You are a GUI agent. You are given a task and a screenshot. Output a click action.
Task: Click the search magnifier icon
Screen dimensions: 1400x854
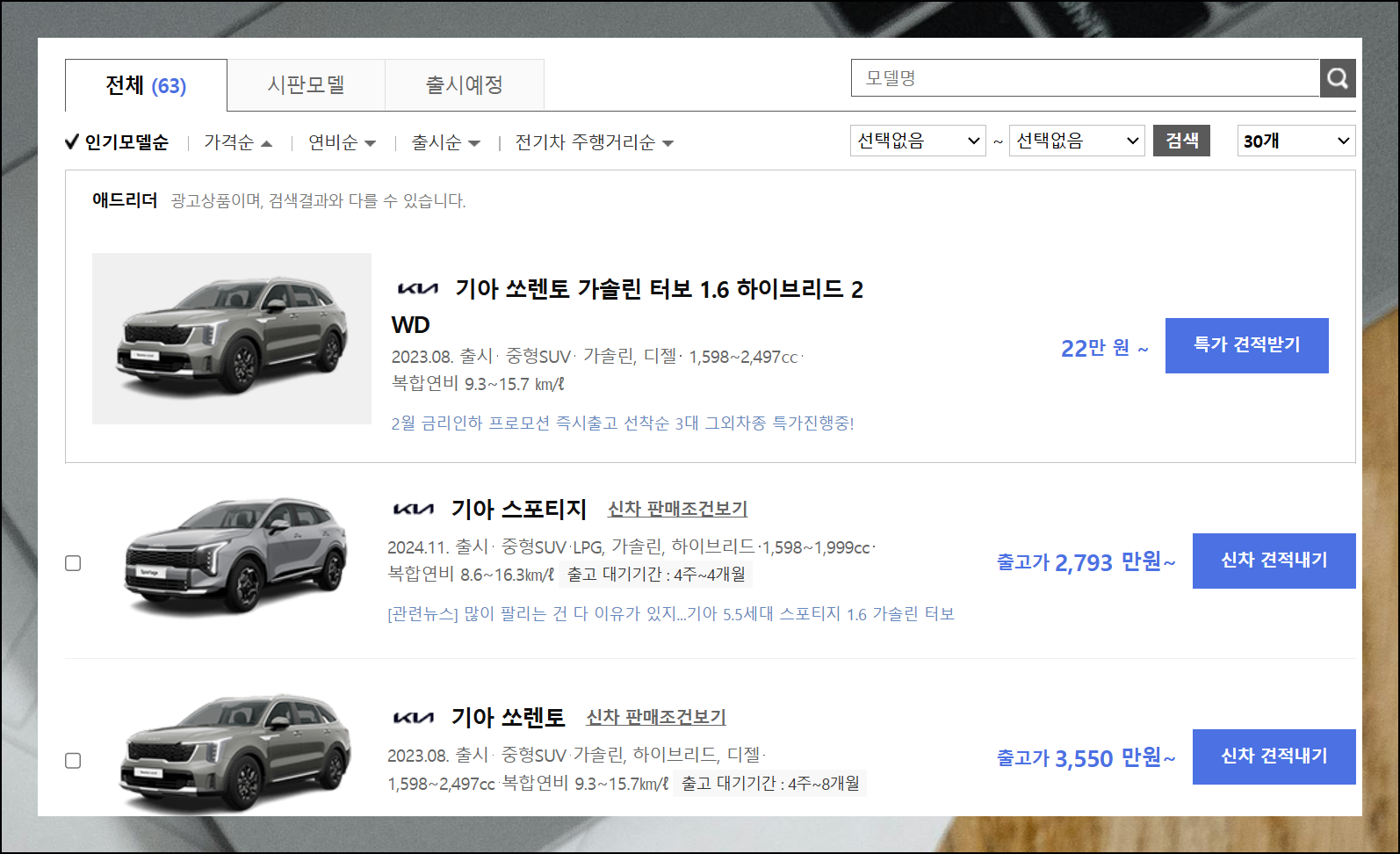(x=1338, y=78)
